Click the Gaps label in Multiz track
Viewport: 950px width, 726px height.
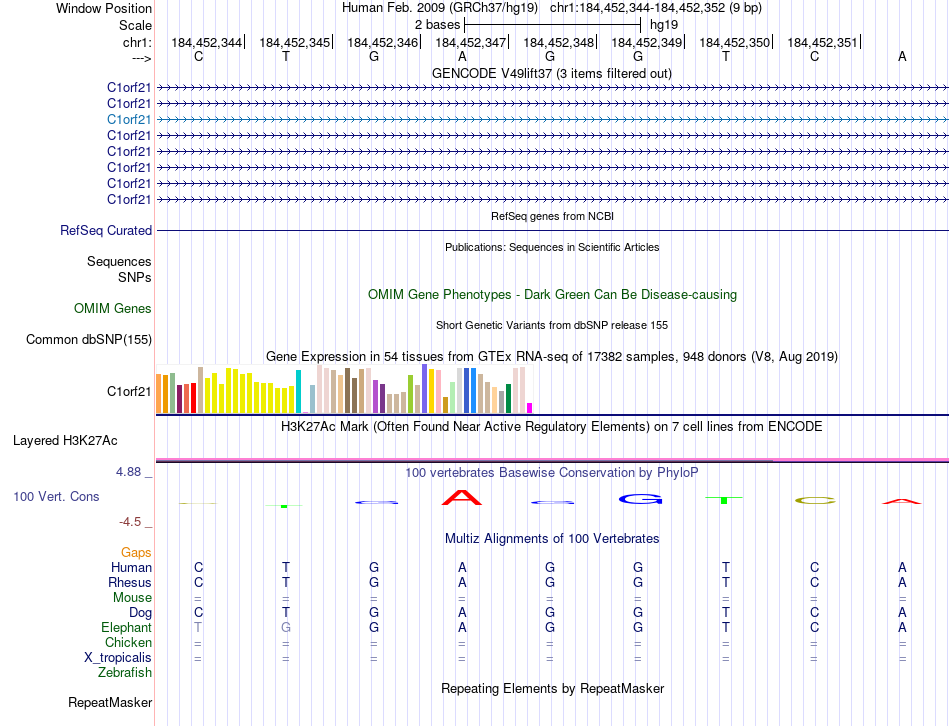(x=136, y=552)
